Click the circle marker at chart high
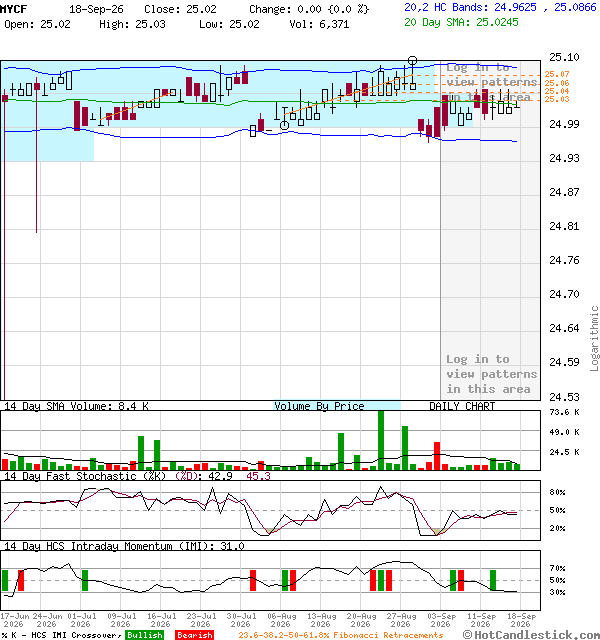 (x=413, y=61)
